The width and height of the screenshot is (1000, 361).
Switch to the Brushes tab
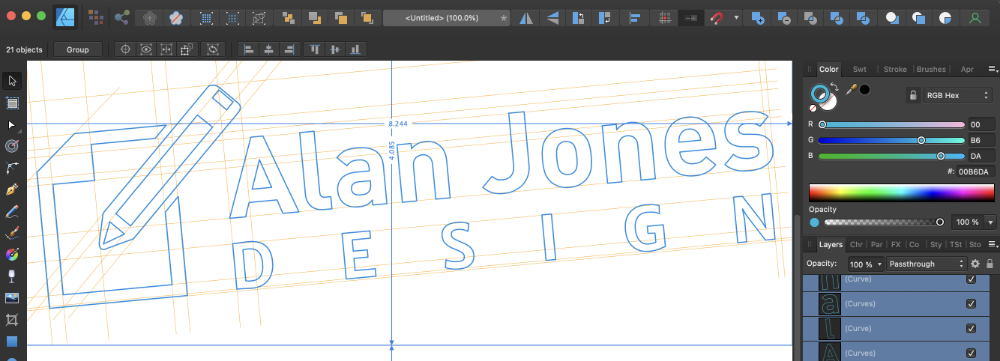click(931, 69)
